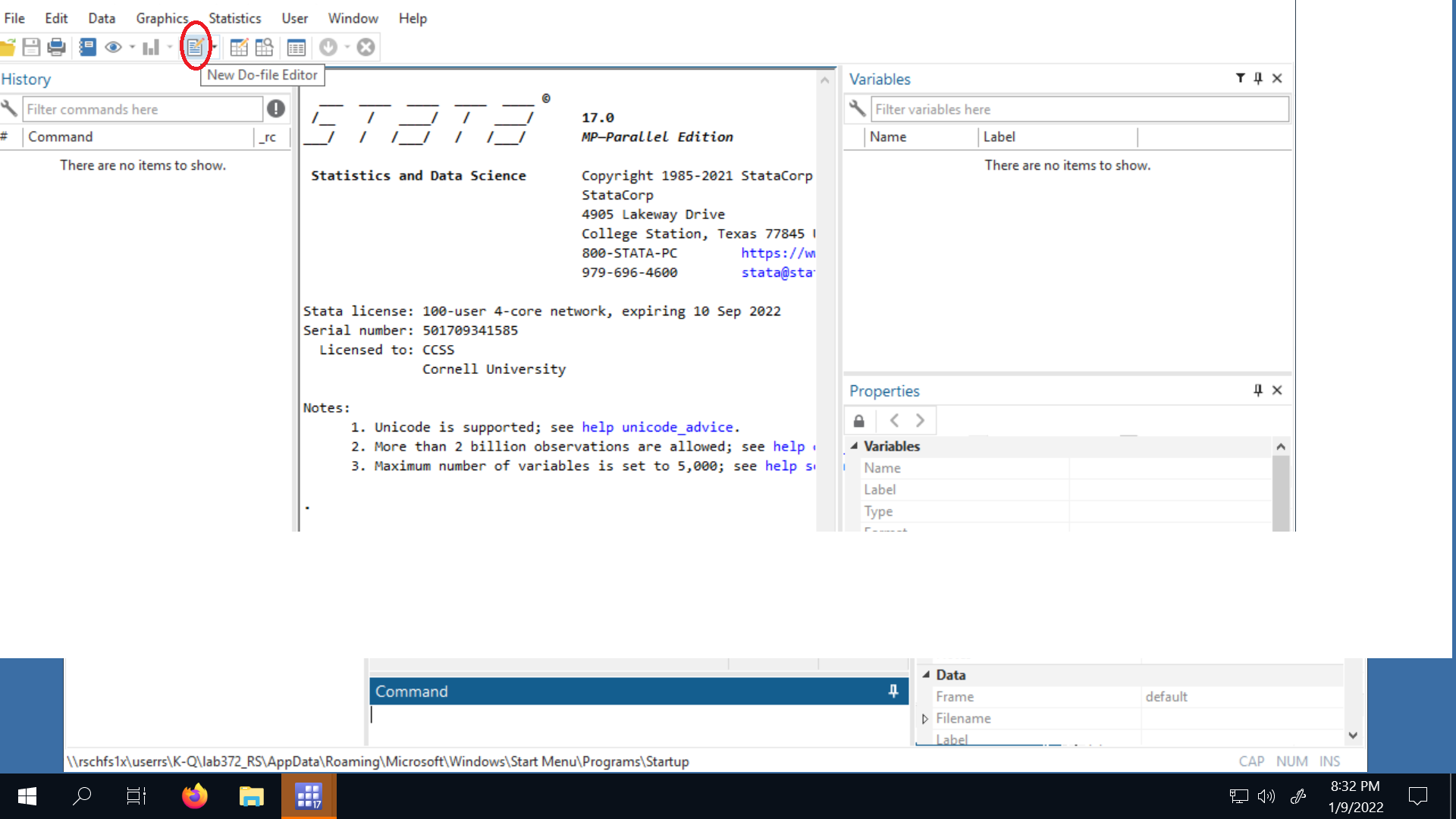Collapse the Data section in Properties
The image size is (1456, 819).
coord(926,674)
